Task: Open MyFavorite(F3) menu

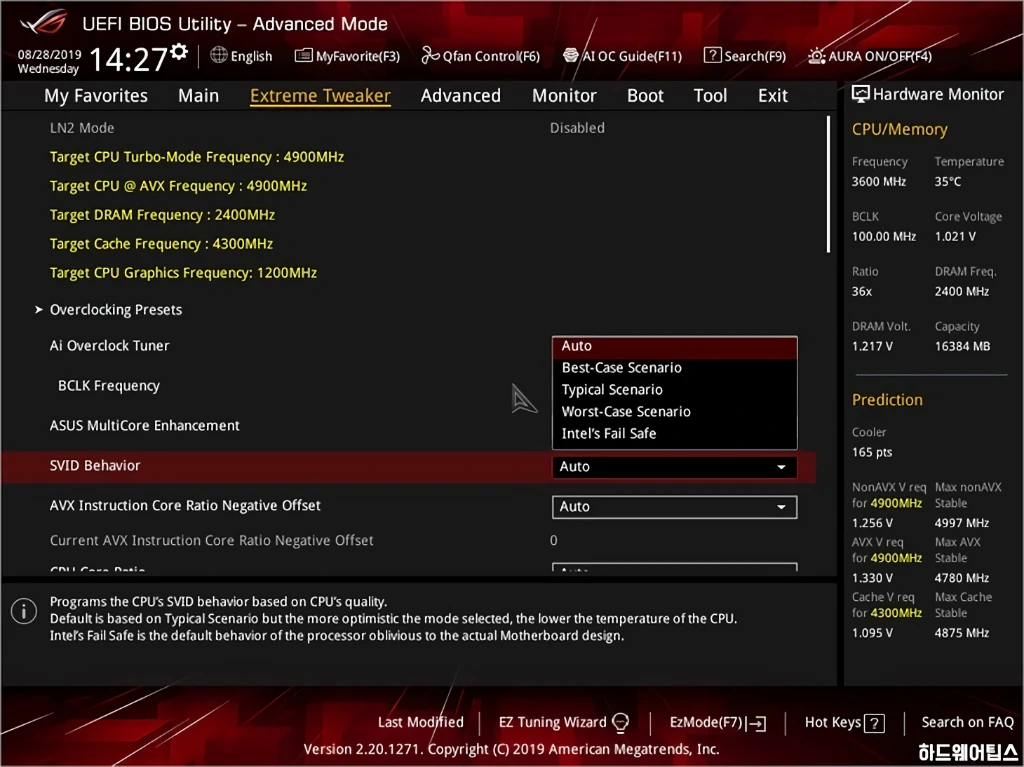Action: point(347,56)
